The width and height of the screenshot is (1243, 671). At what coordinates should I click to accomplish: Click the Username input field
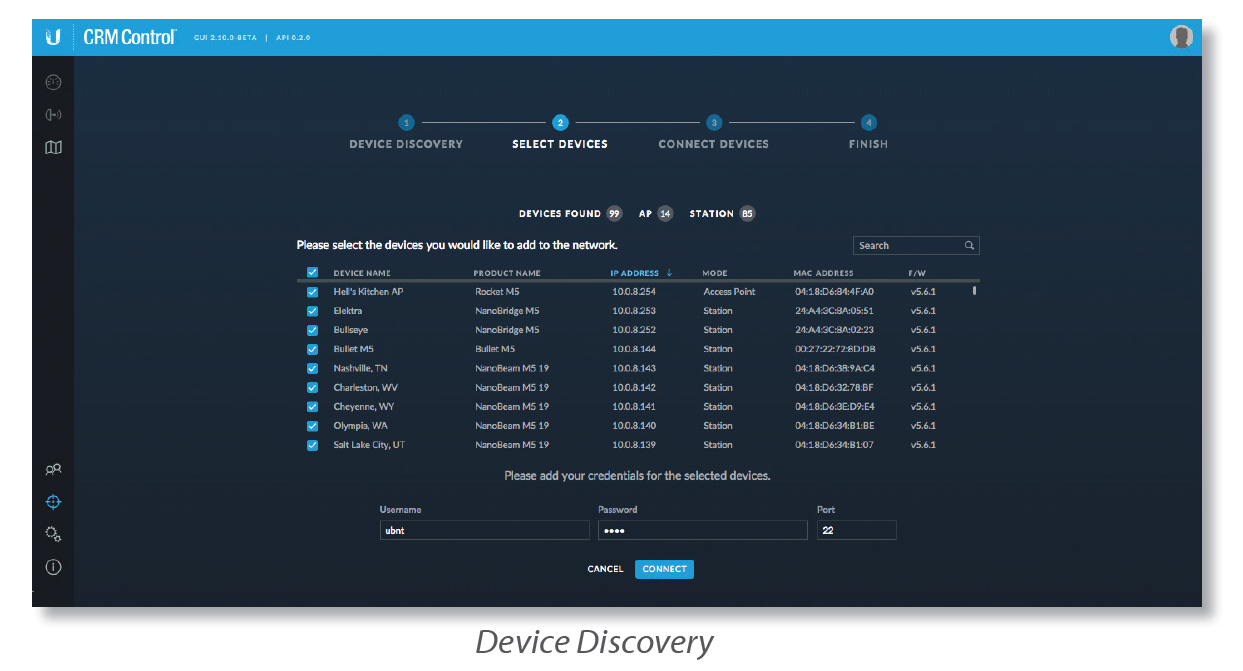point(484,531)
